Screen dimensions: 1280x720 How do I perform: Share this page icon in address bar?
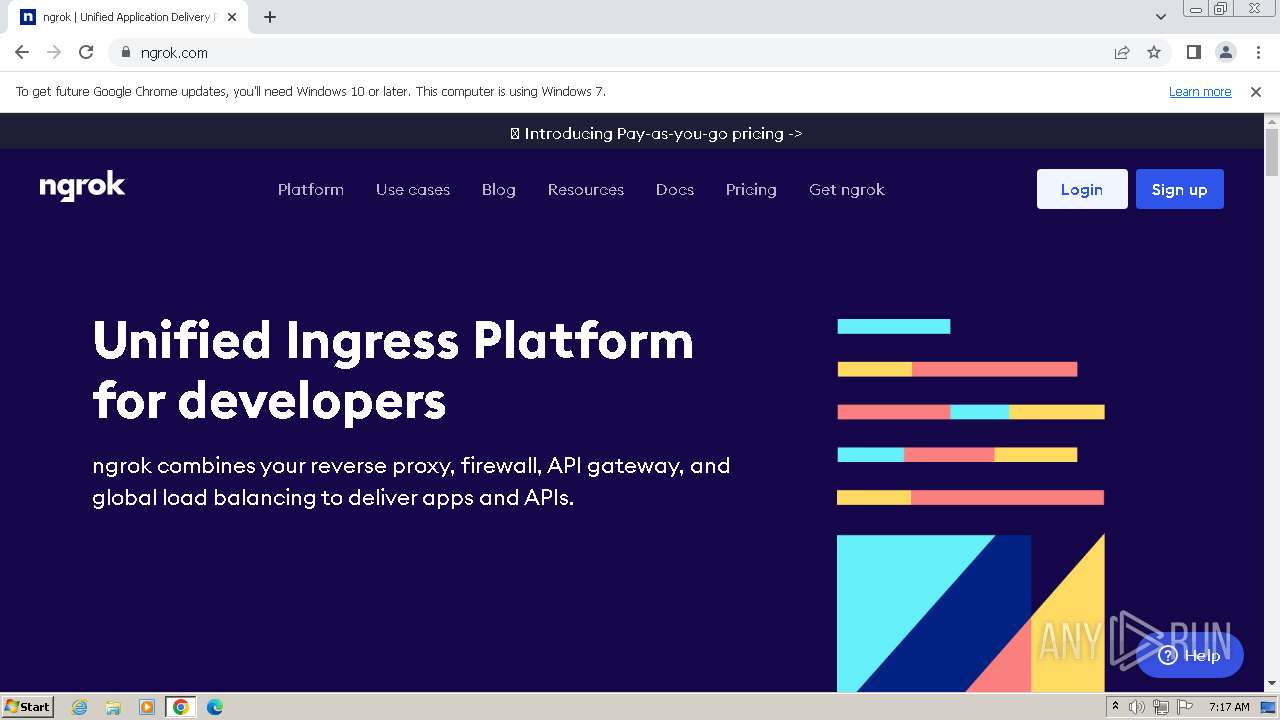[1122, 52]
